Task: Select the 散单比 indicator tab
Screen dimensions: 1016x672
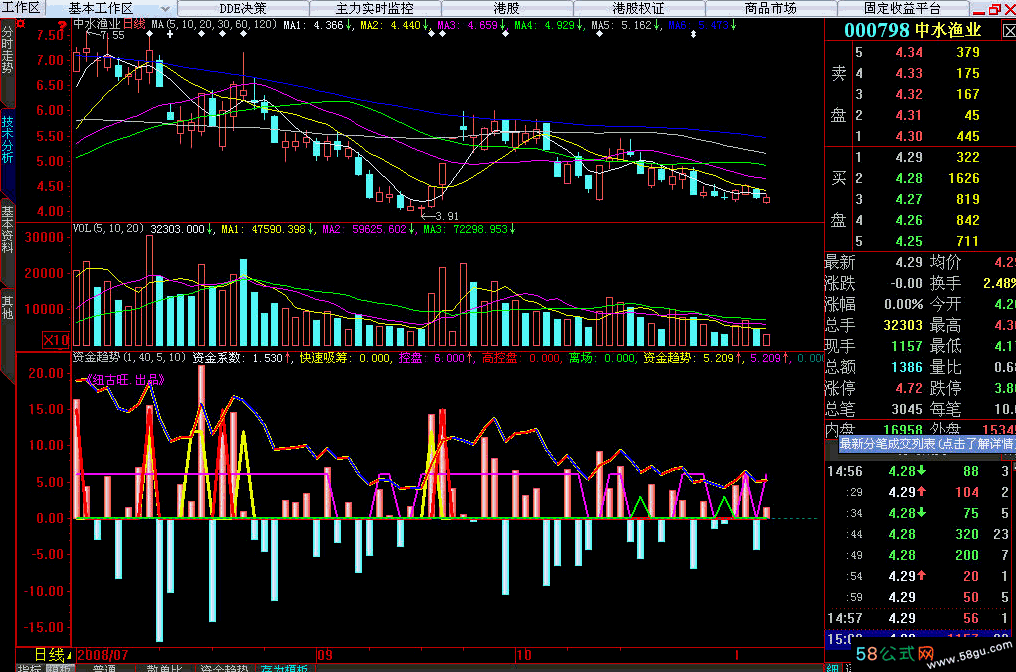Action: [164, 668]
